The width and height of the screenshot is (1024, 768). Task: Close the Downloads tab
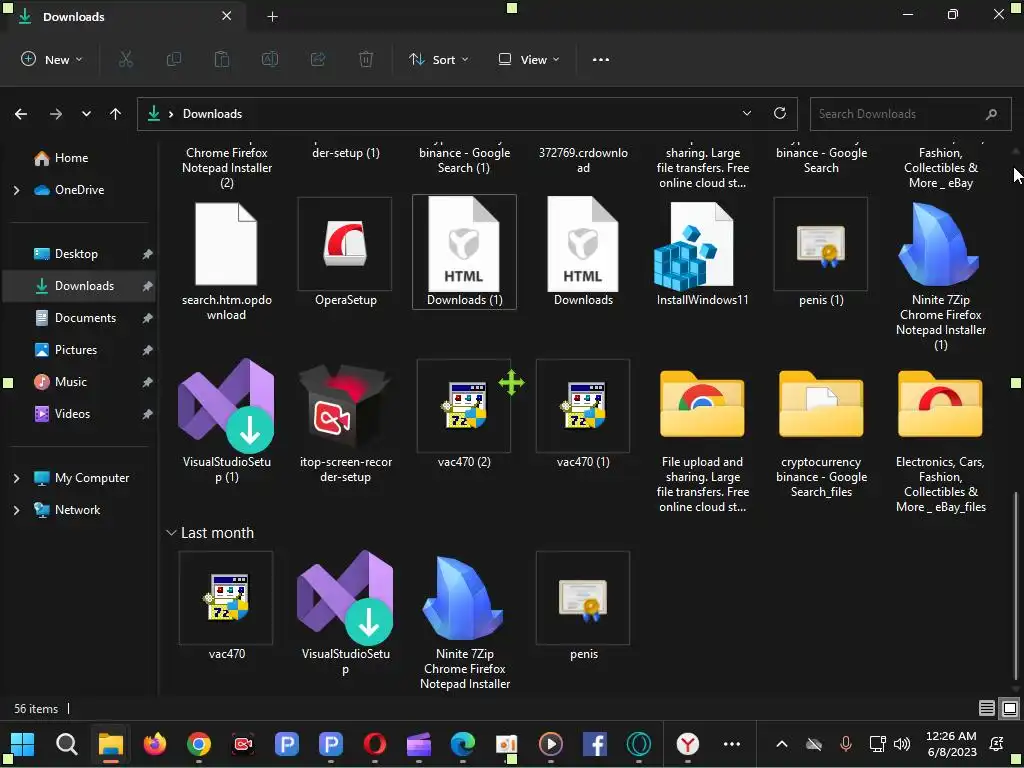(x=226, y=16)
